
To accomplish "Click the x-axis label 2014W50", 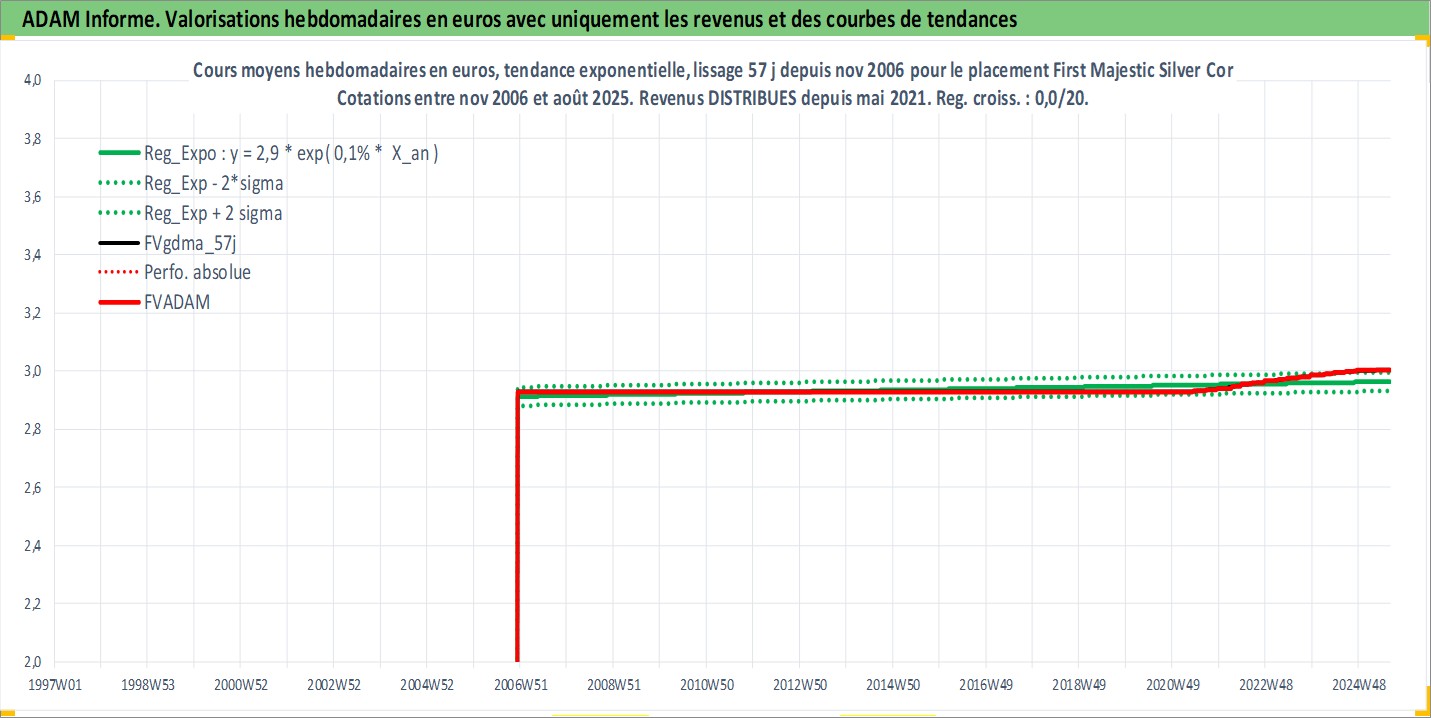I will pyautogui.click(x=893, y=685).
